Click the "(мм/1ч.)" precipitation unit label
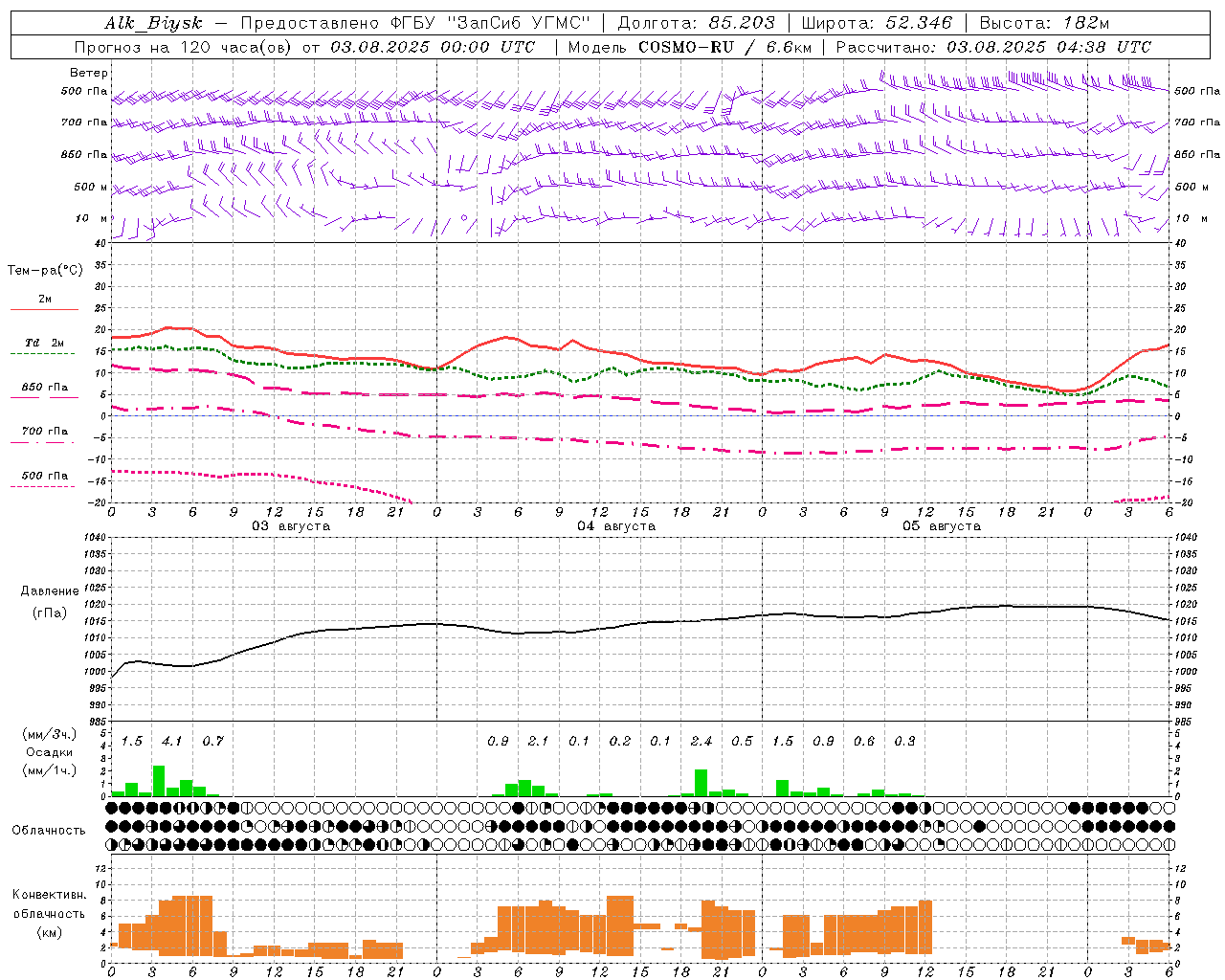 pyautogui.click(x=50, y=770)
